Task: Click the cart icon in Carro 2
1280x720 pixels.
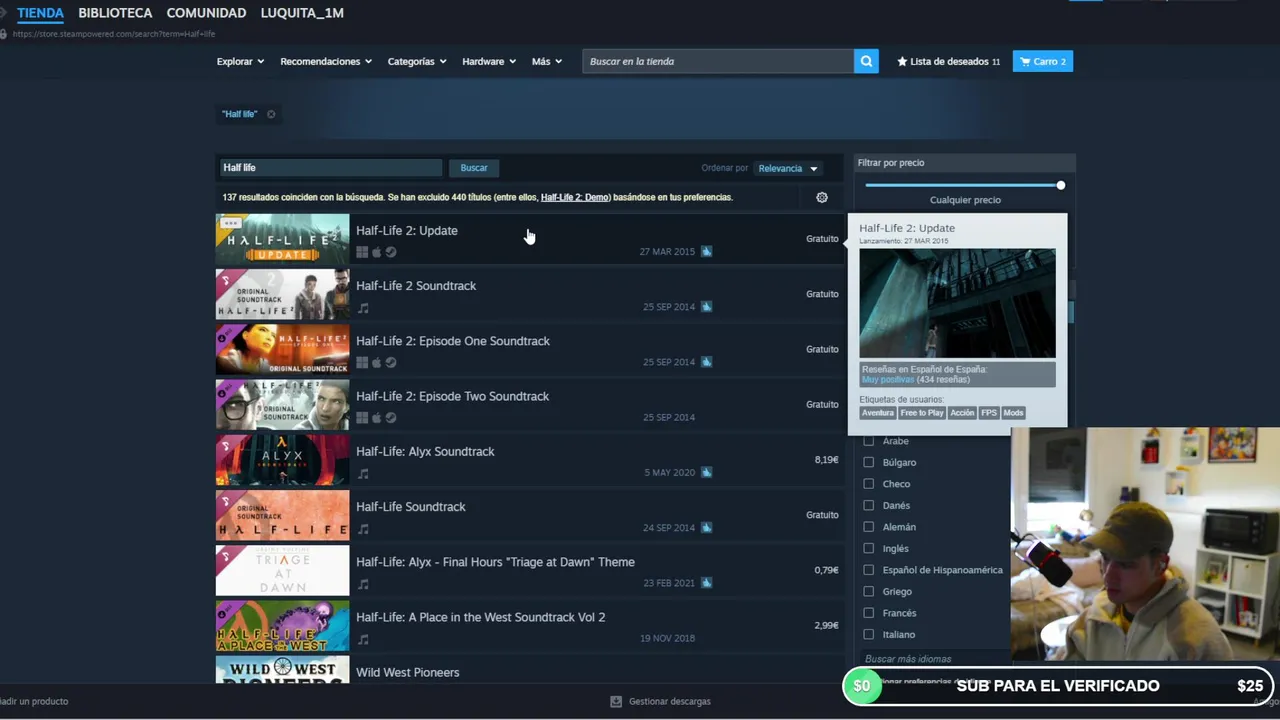Action: [1024, 61]
